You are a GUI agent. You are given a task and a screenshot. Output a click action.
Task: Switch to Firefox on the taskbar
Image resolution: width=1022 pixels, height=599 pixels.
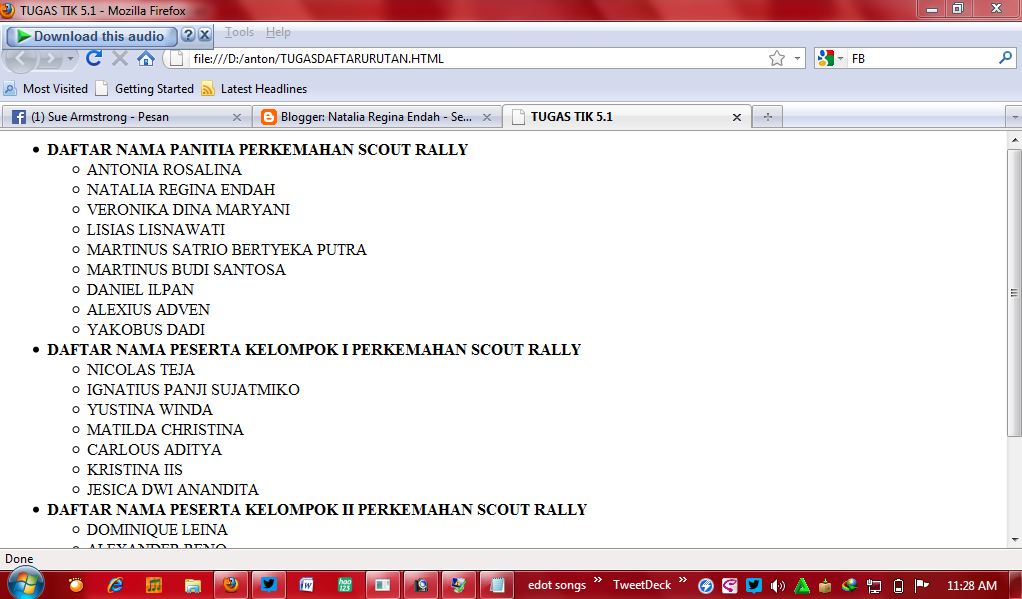point(231,585)
